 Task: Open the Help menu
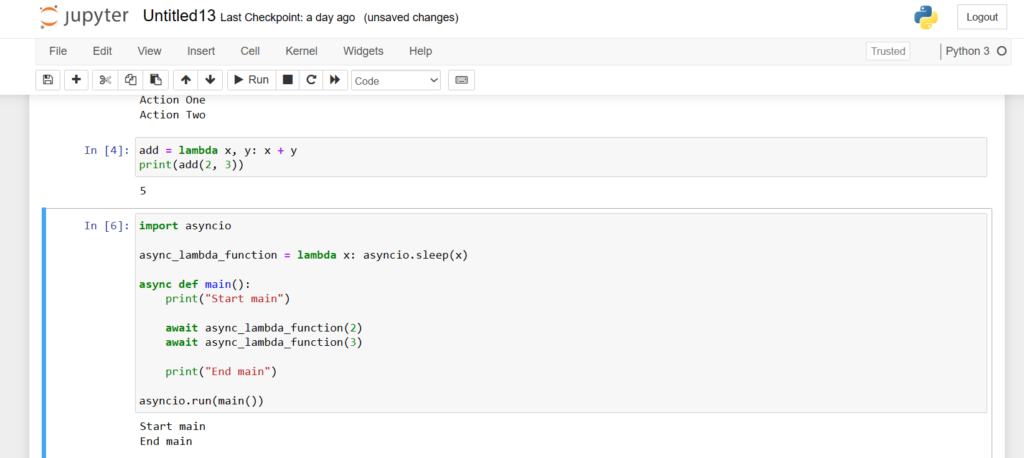pyautogui.click(x=421, y=51)
